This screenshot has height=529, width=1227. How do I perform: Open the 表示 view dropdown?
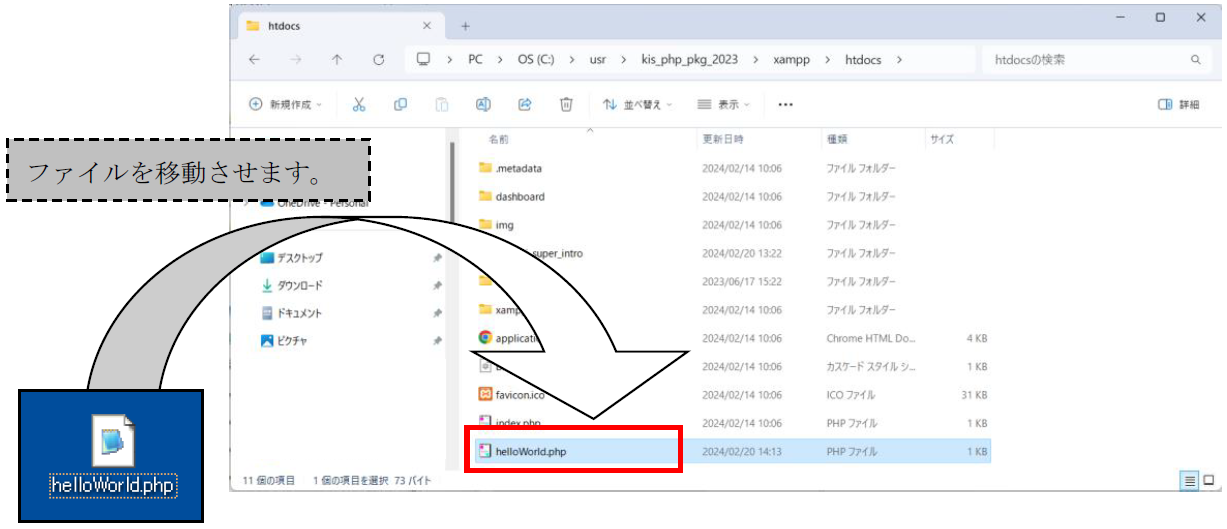tap(725, 104)
